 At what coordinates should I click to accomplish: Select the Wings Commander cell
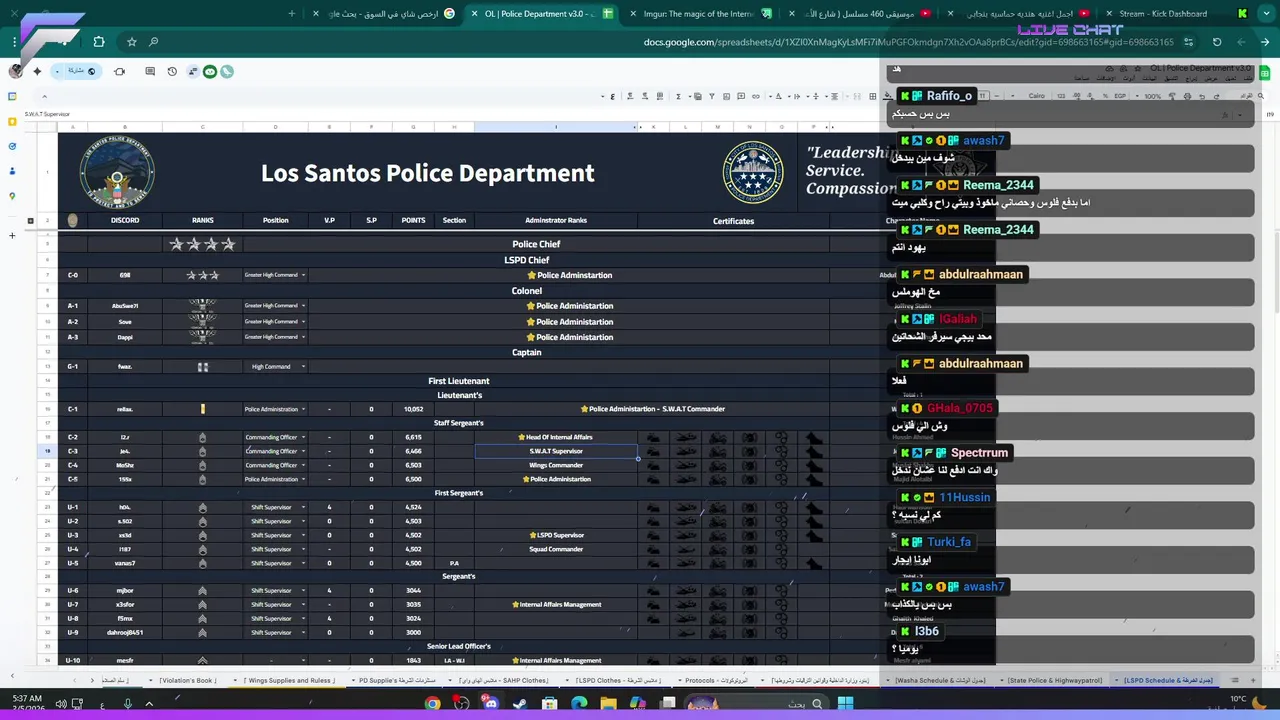[x=556, y=465]
